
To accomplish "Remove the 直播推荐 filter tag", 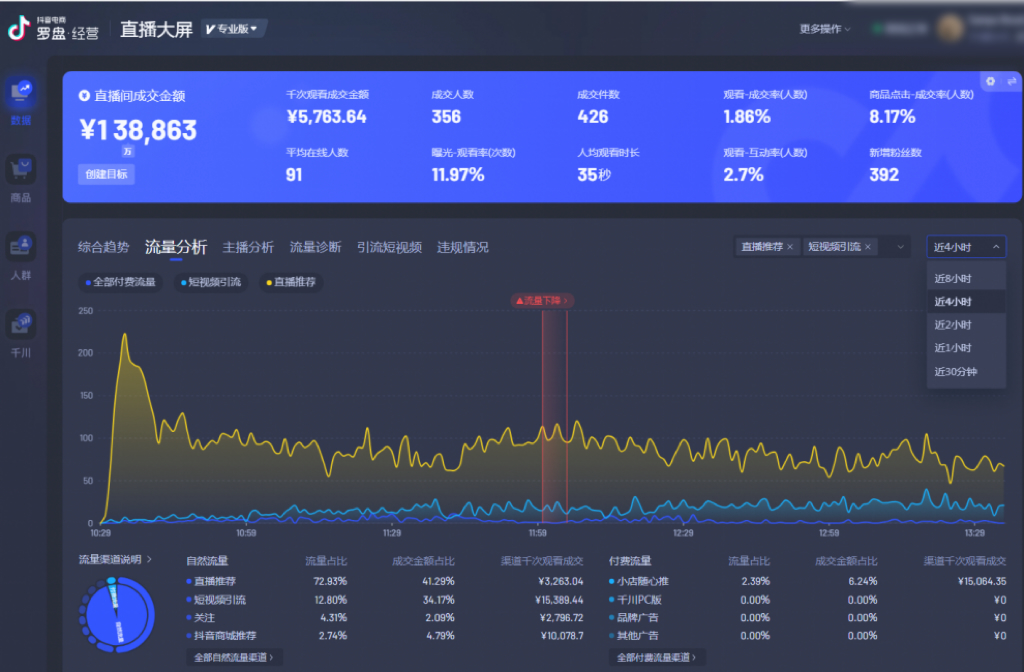I will pyautogui.click(x=790, y=247).
